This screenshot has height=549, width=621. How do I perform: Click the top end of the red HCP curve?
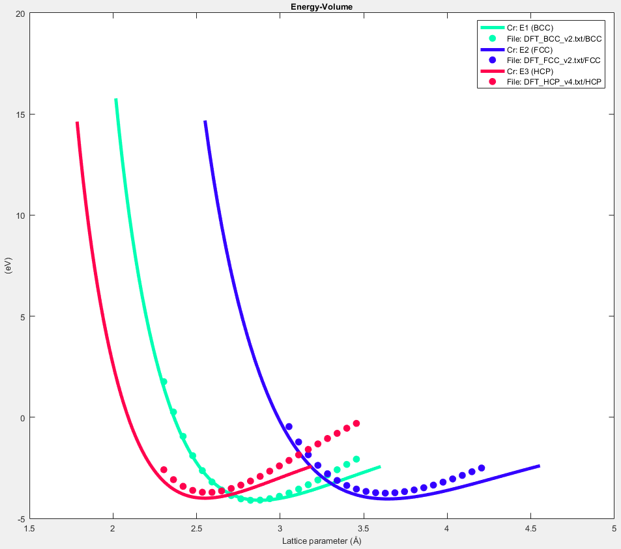coord(77,123)
